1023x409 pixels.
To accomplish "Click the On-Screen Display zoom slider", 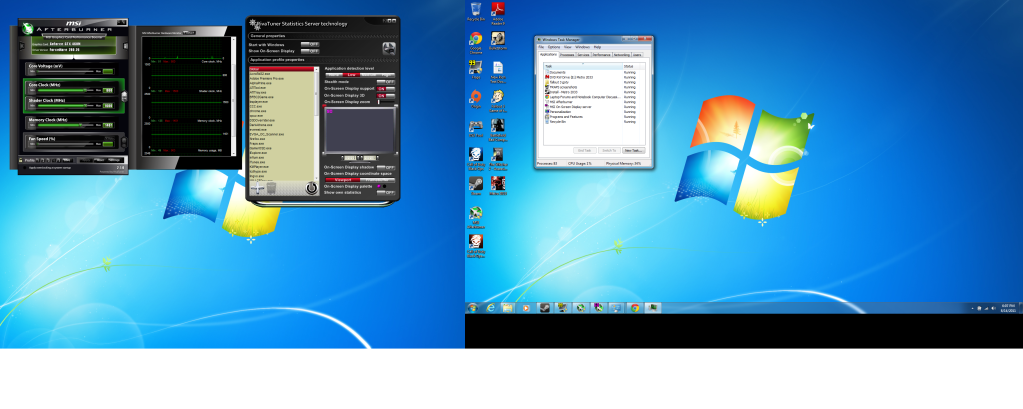I will pyautogui.click(x=386, y=102).
